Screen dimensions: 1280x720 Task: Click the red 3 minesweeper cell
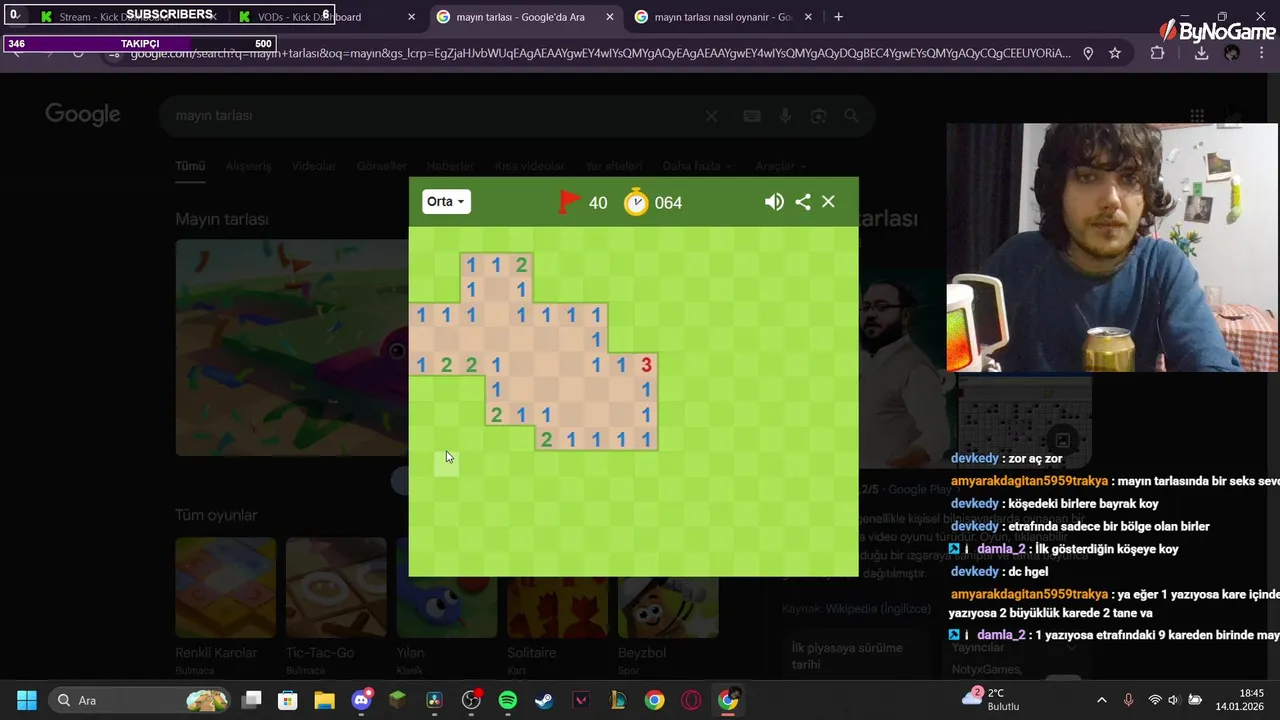[646, 365]
